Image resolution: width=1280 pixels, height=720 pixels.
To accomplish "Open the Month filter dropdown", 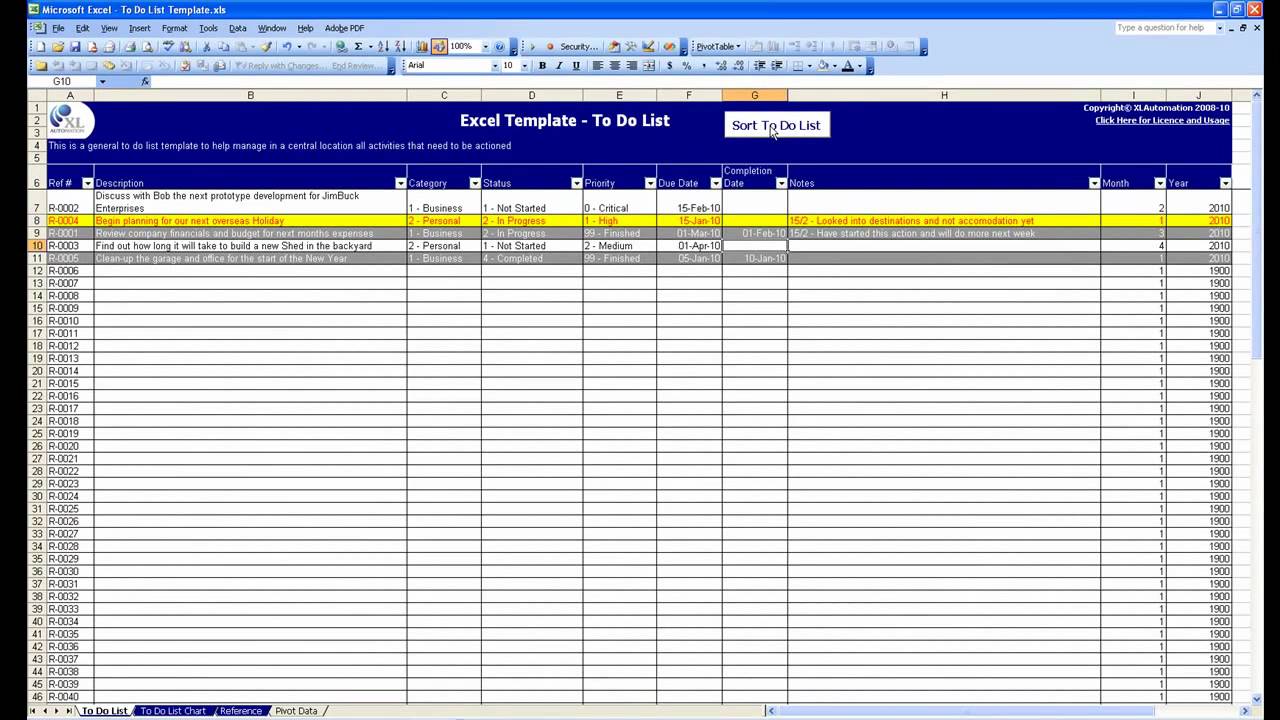I will point(1160,183).
